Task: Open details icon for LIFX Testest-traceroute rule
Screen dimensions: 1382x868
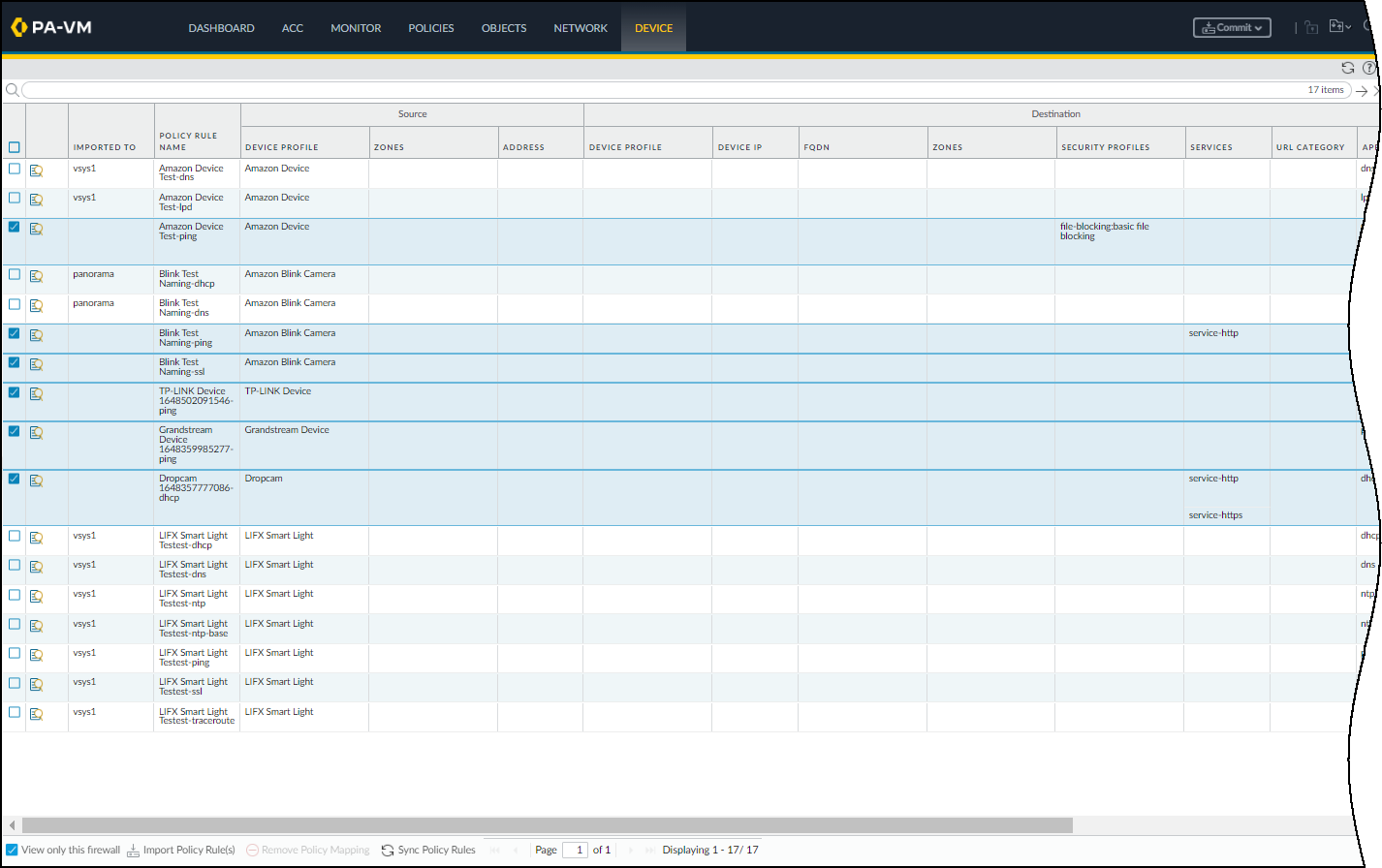Action: coord(36,714)
